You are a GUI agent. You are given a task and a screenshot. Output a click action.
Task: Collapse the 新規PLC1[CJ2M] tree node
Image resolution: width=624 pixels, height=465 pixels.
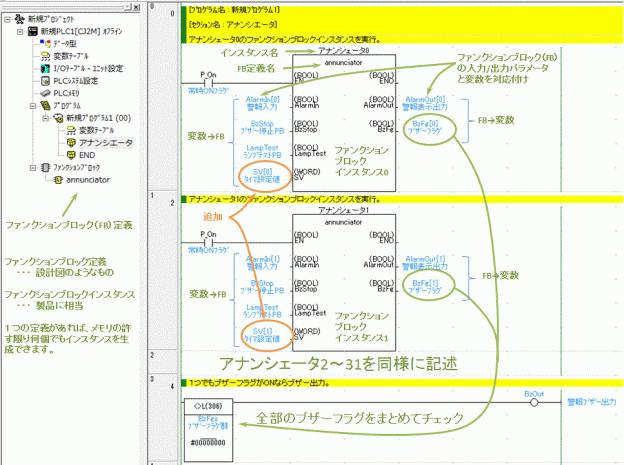(x=20, y=31)
